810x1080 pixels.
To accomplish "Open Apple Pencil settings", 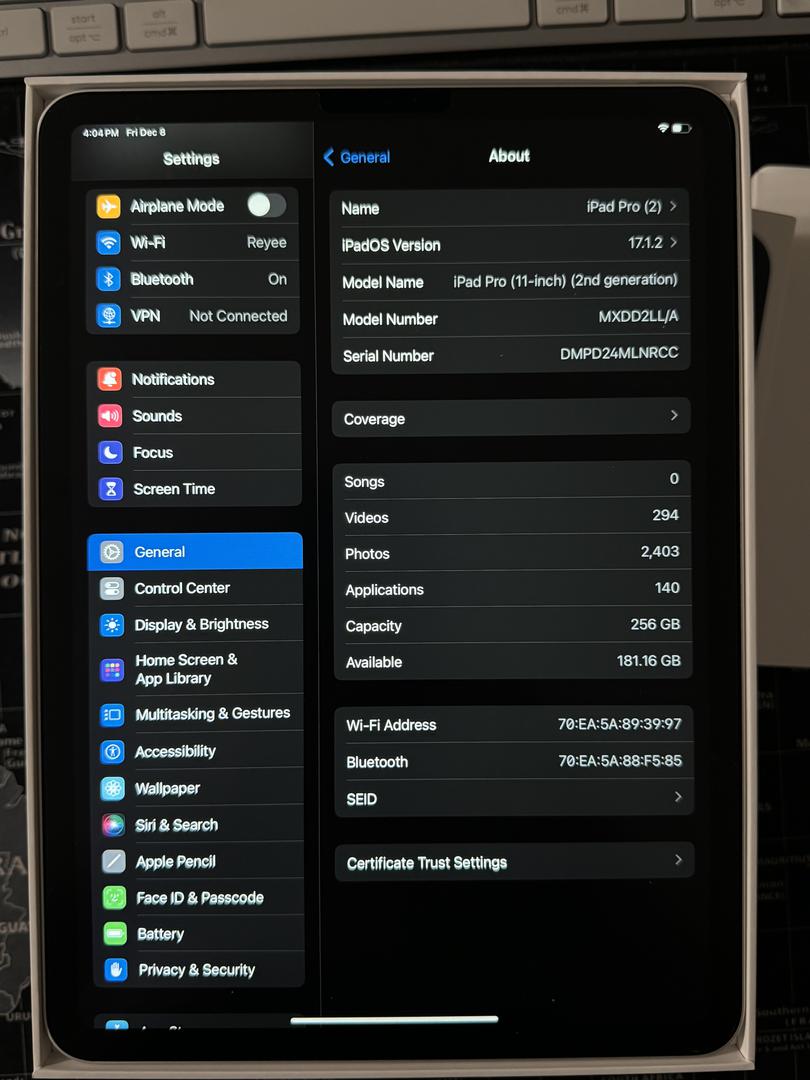I will click(198, 862).
